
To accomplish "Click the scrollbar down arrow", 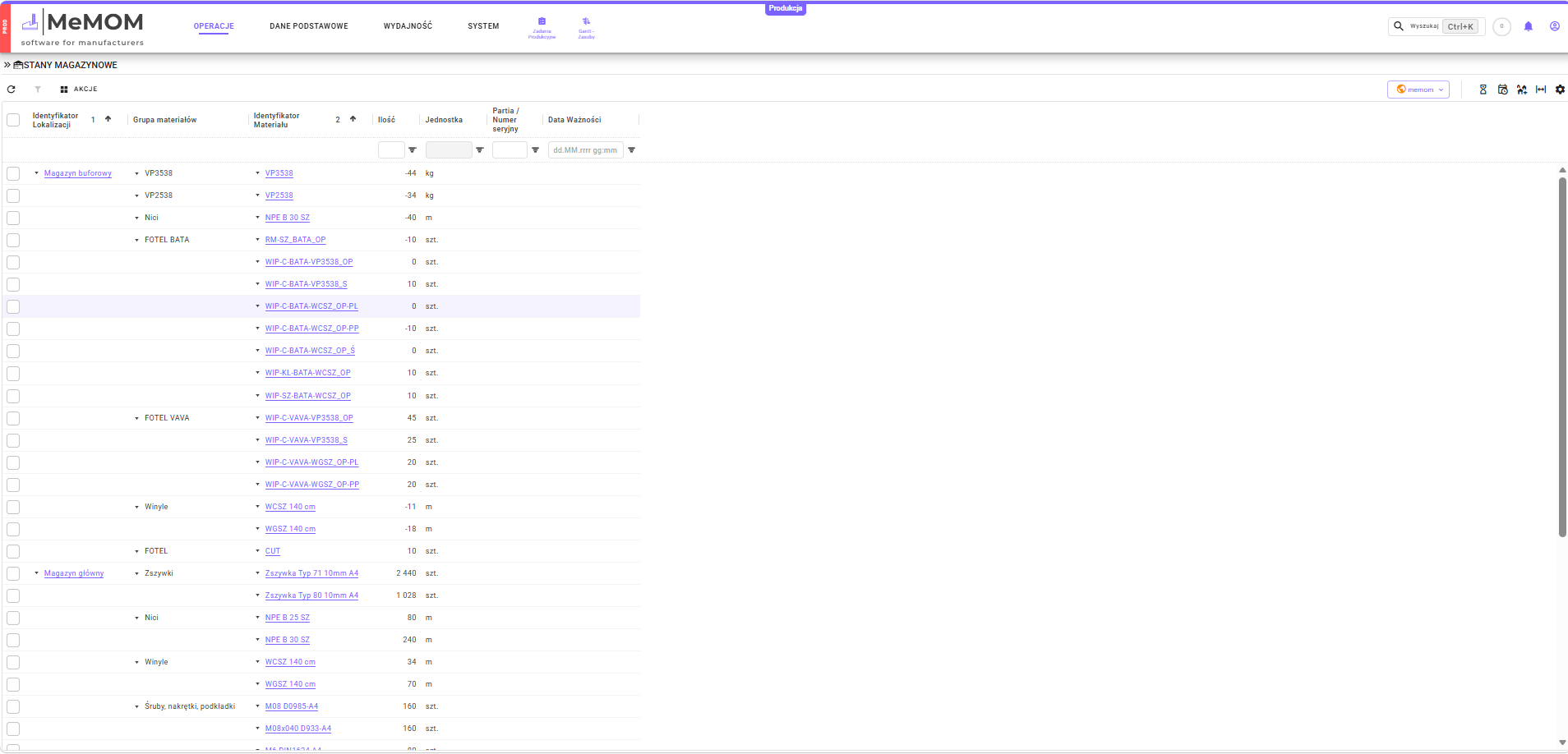I will 1562,743.
